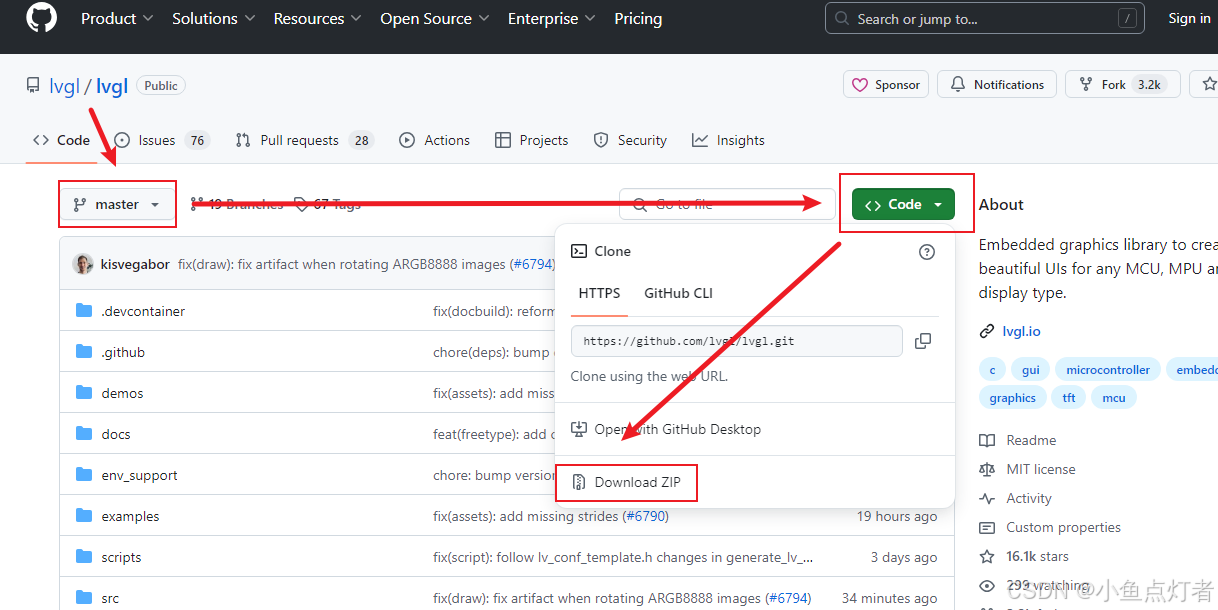Click the lvgl owner link in title
This screenshot has height=610, width=1218.
[64, 86]
